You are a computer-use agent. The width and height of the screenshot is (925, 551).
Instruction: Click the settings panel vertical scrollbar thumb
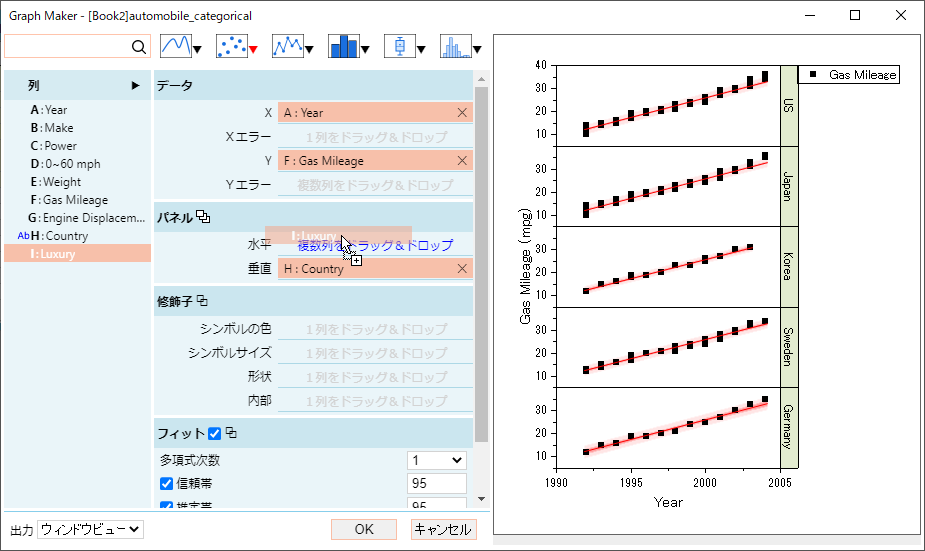481,264
